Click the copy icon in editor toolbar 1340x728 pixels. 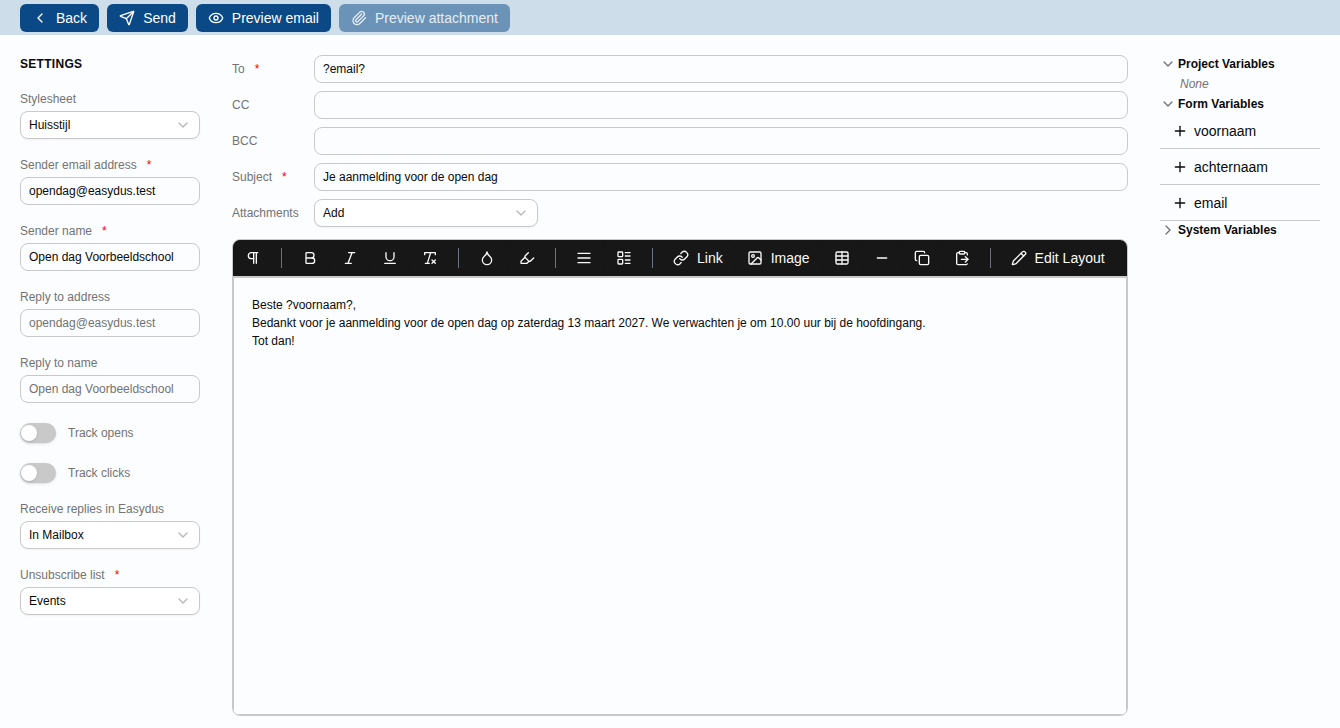point(922,258)
